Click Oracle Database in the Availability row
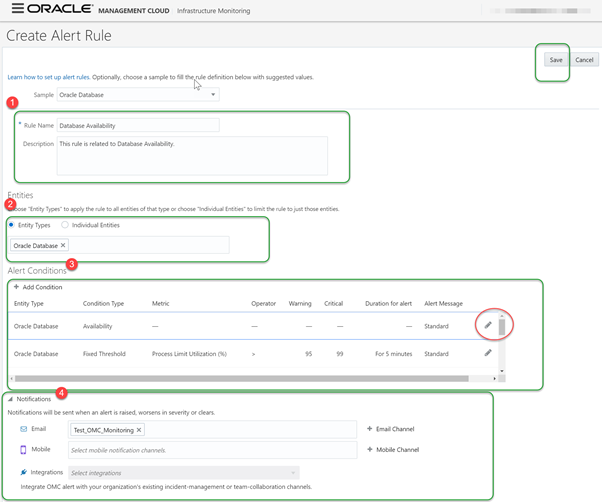Viewport: 602px width, 502px height. pos(36,326)
